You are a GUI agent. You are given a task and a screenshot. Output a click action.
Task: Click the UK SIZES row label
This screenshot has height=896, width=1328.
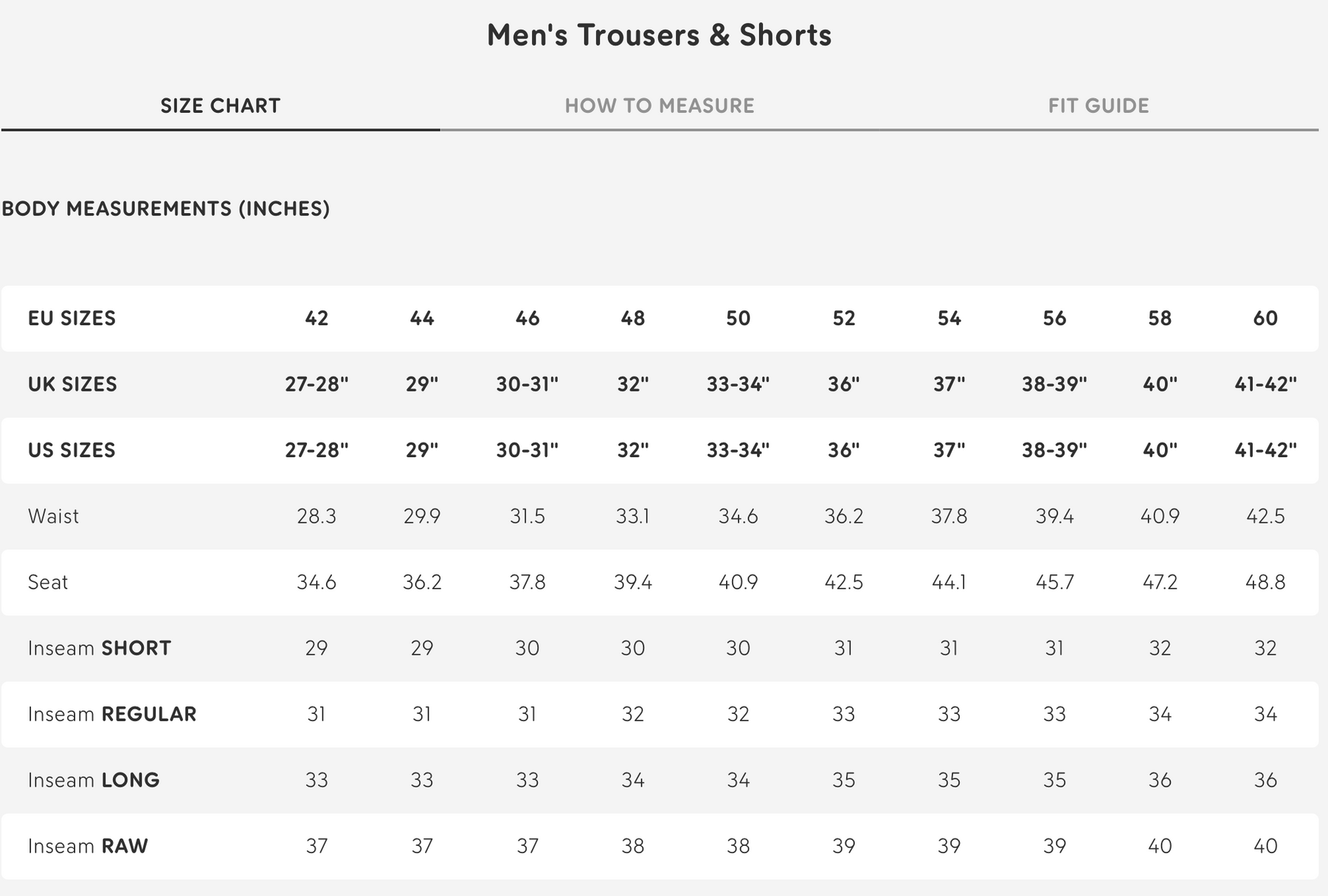tap(72, 384)
